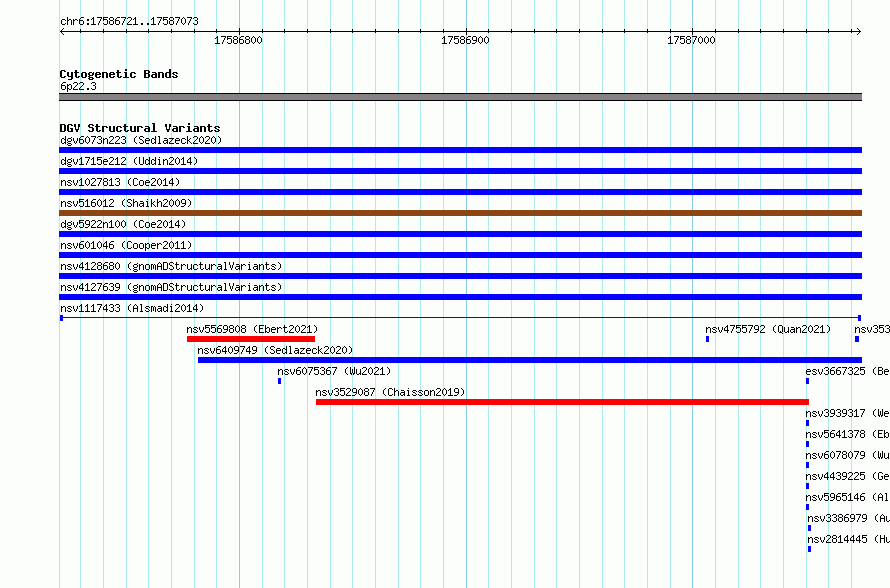Viewport: 890px width, 588px height.
Task: Click the nsv2814445 label
Action: tap(849, 539)
